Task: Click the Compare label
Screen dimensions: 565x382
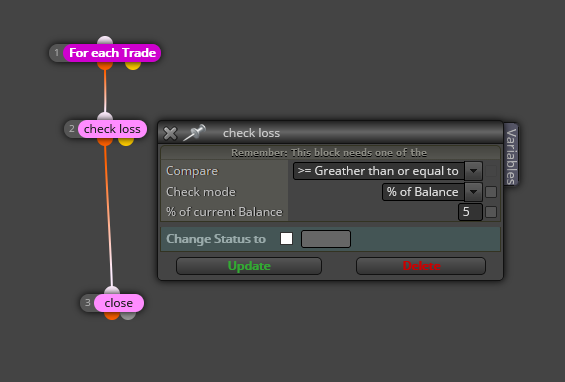Action: point(192,171)
